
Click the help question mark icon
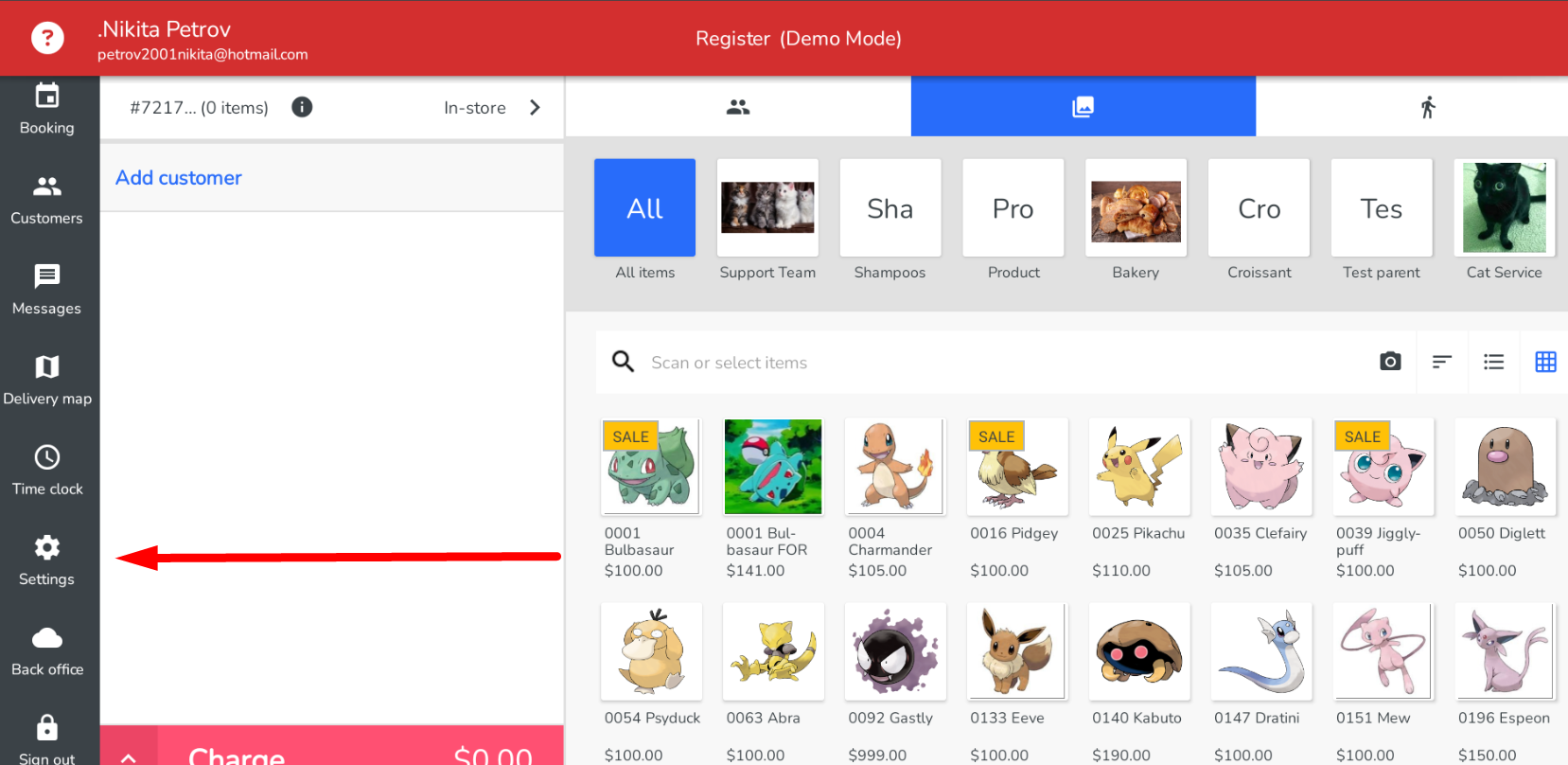47,38
